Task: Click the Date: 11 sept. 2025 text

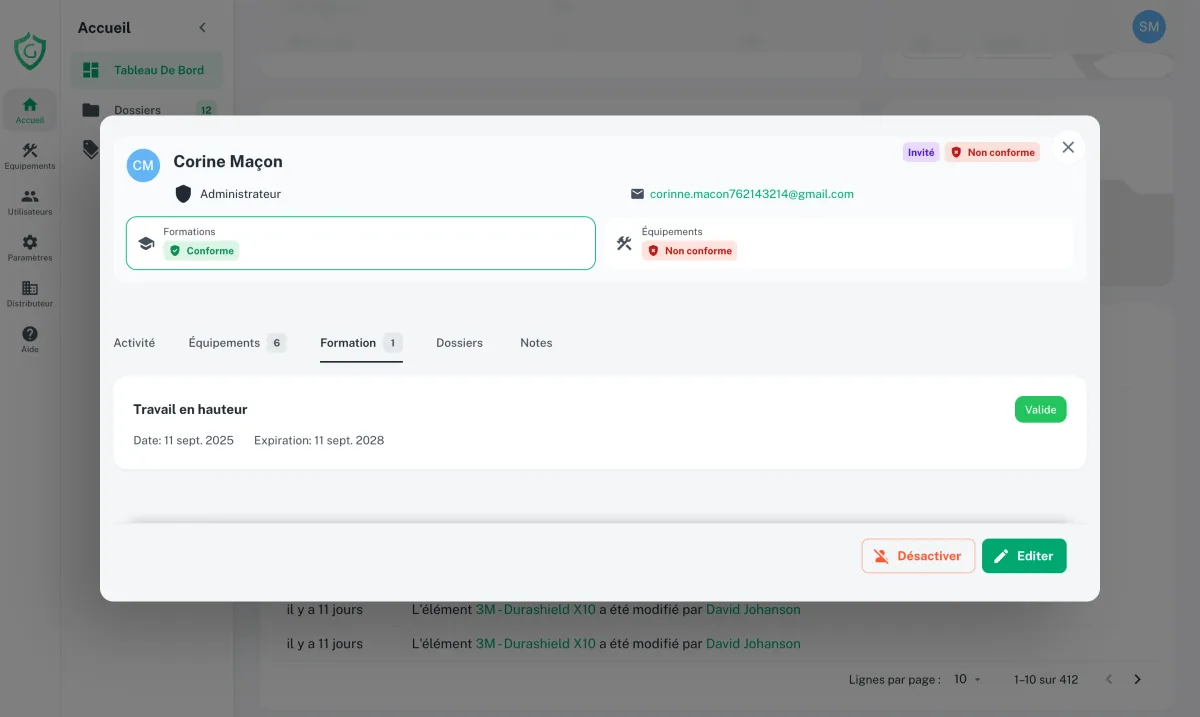Action: point(183,440)
